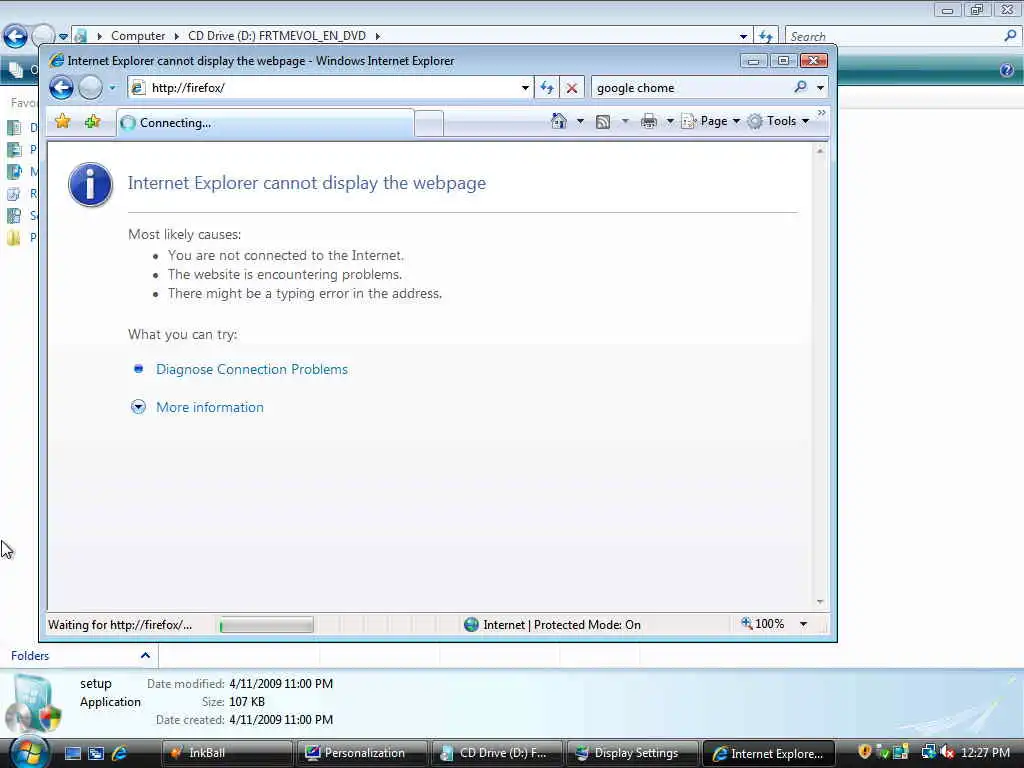Click Switch between windows quick launch icon
This screenshot has width=1024, height=768.
point(96,753)
